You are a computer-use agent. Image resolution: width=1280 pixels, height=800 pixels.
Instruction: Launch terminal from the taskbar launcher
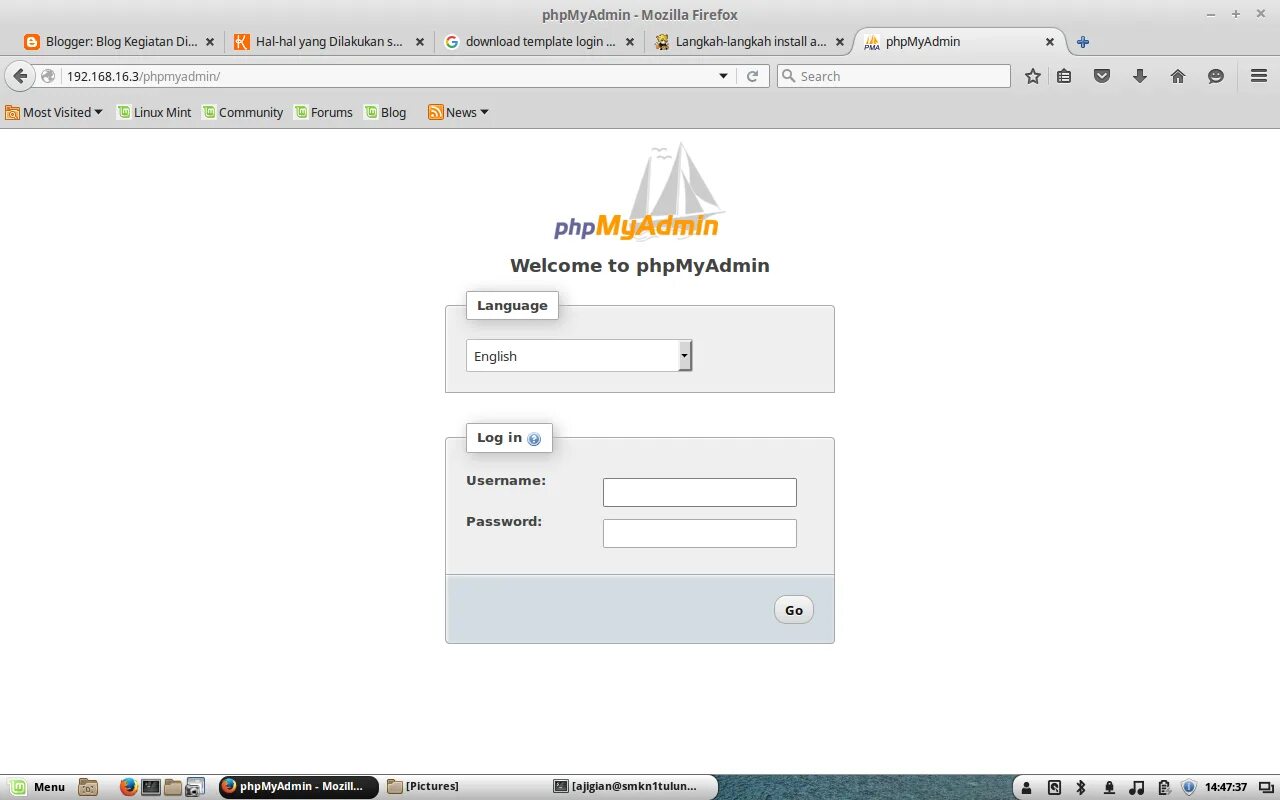click(x=151, y=787)
